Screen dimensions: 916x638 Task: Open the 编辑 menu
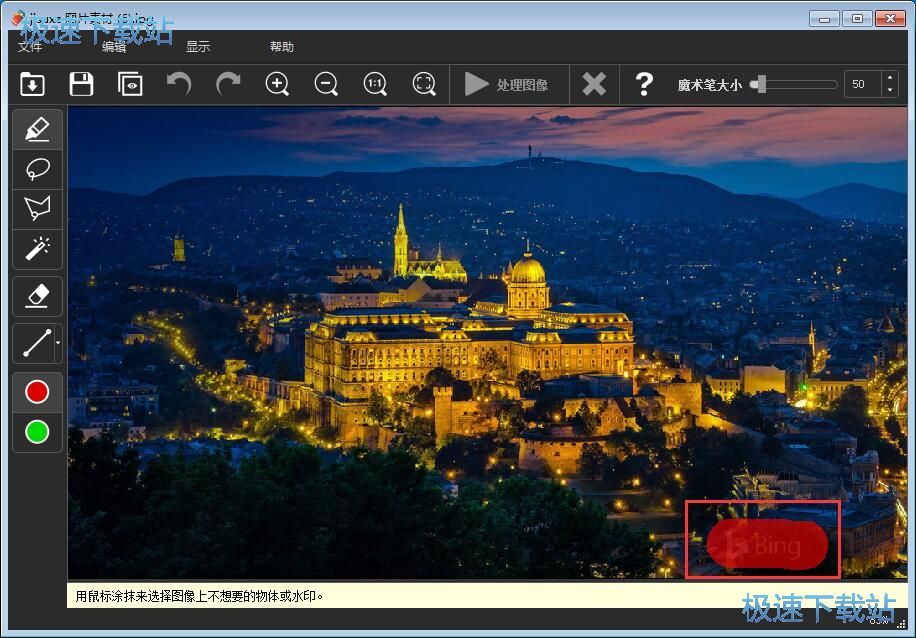[x=114, y=47]
